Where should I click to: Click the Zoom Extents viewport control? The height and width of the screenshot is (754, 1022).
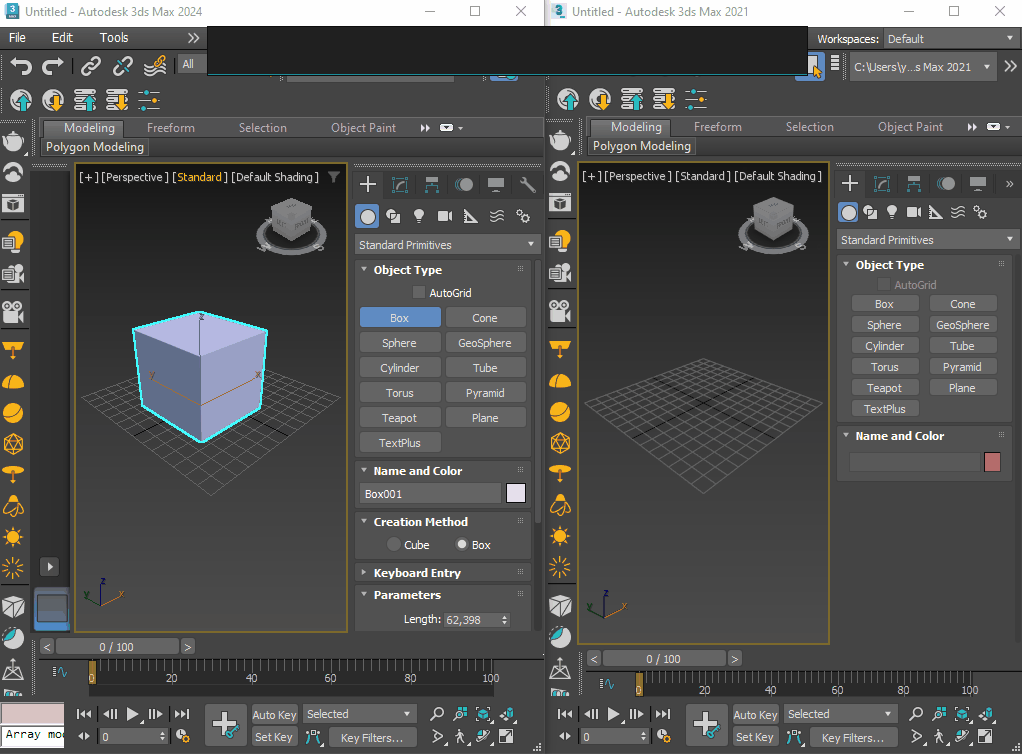[x=482, y=712]
